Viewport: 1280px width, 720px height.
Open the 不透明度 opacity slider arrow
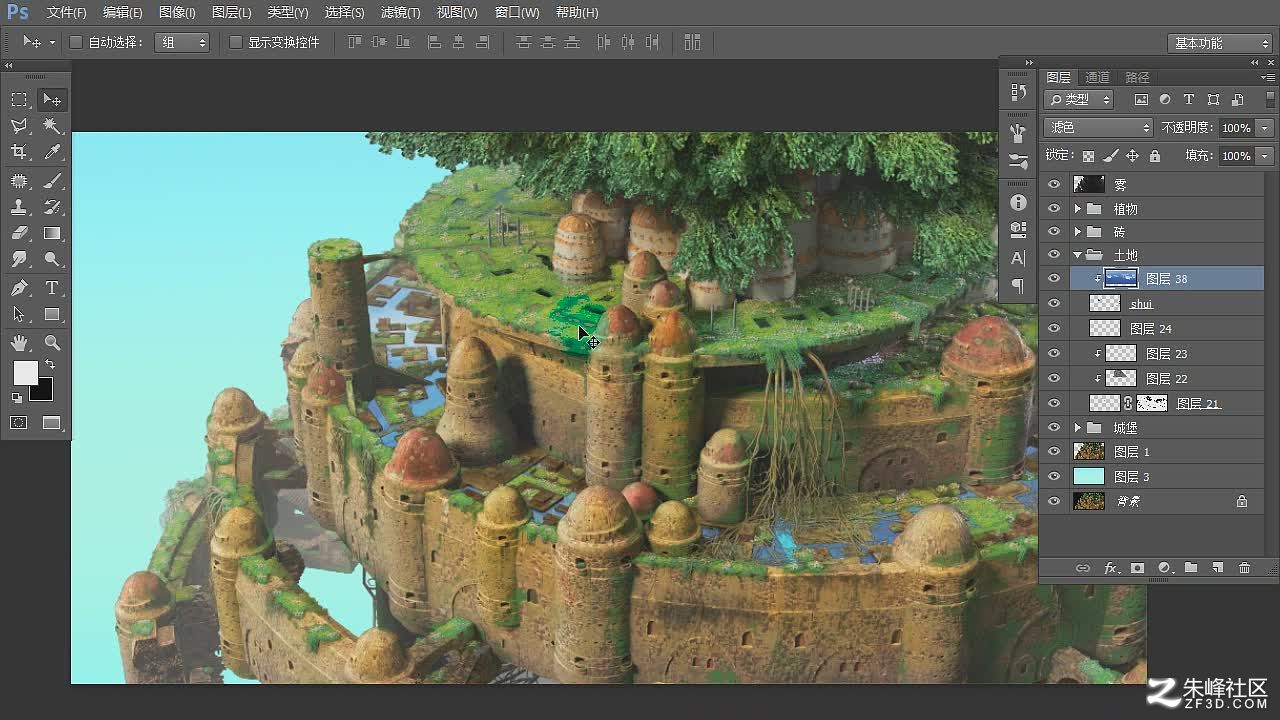coord(1265,128)
